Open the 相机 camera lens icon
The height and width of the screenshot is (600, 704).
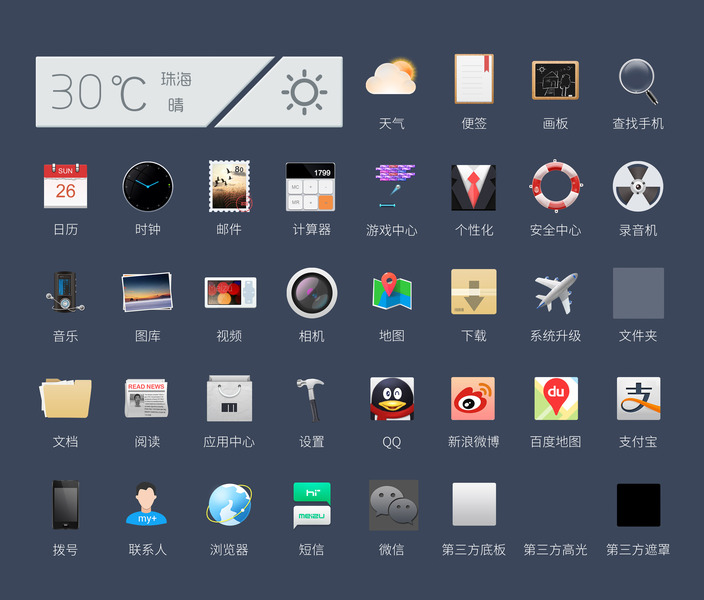pos(312,293)
